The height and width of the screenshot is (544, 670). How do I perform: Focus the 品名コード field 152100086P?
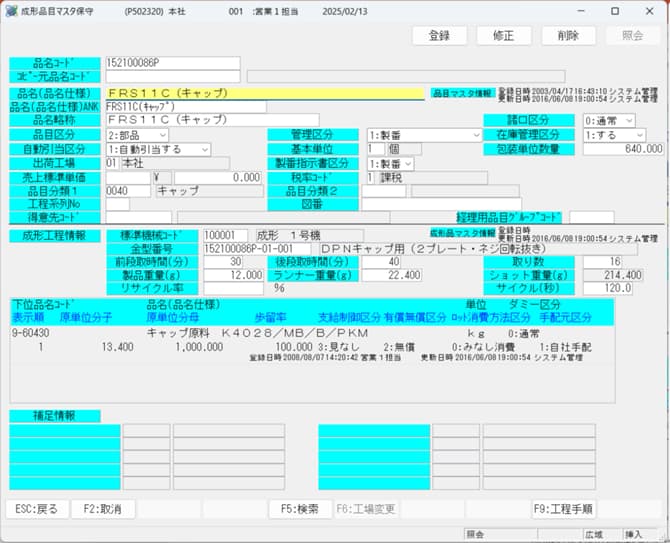click(173, 63)
